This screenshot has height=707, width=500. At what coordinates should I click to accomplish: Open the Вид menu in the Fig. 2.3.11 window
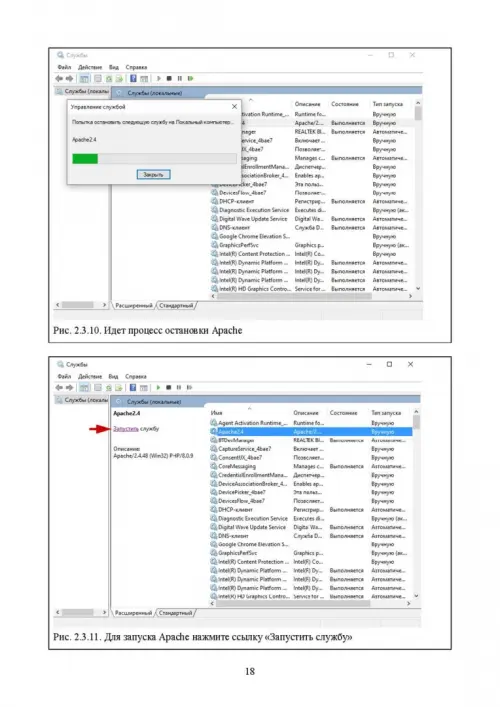(113, 376)
